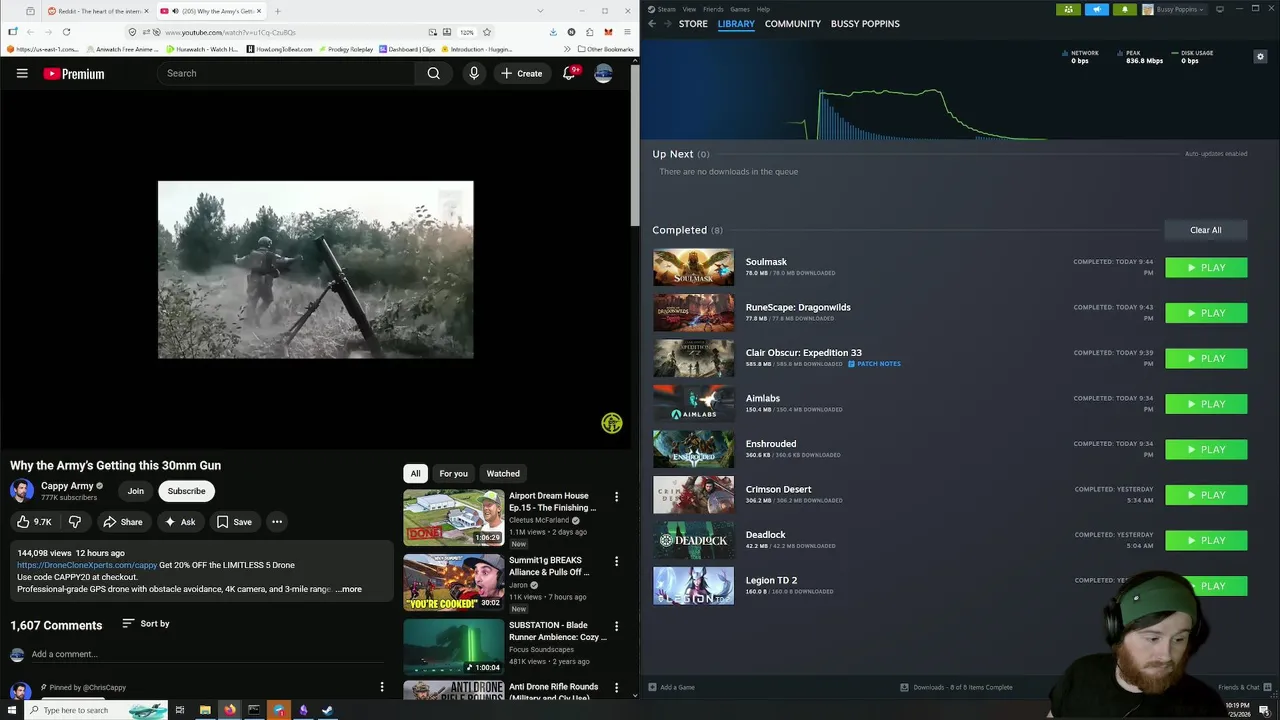This screenshot has width=1280, height=720.
Task: Open Clair Obscur PATCH NOTES link
Action: (x=875, y=364)
